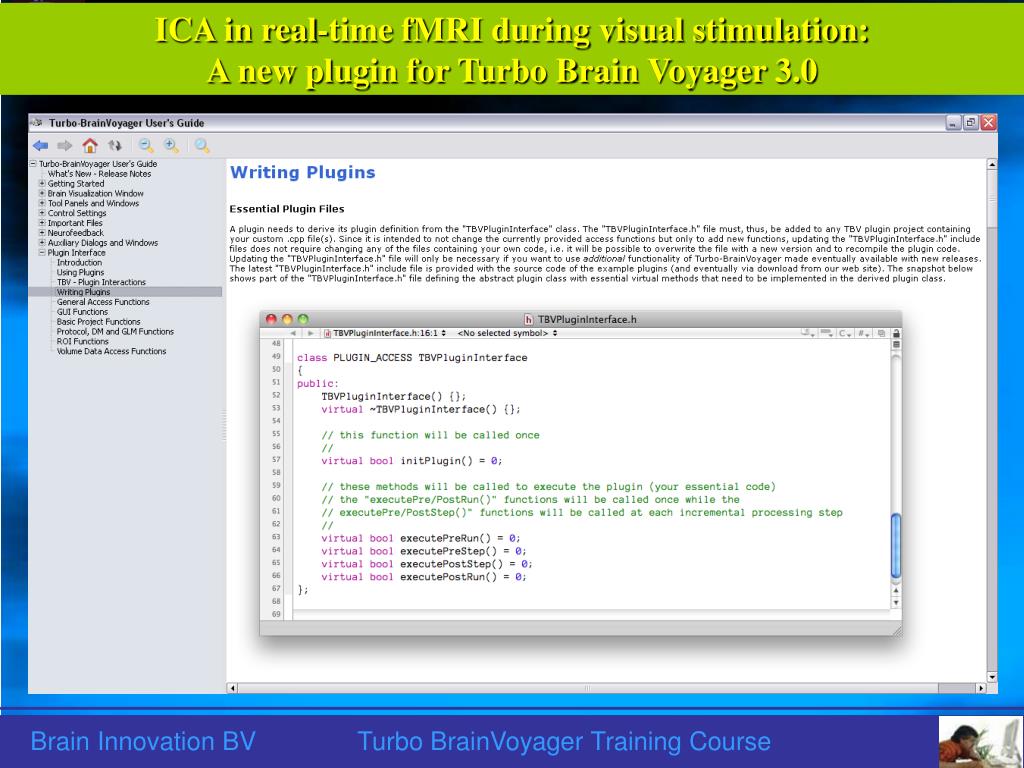The width and height of the screenshot is (1024, 768).
Task: Open Basic Project Functions topic
Action: tap(99, 321)
